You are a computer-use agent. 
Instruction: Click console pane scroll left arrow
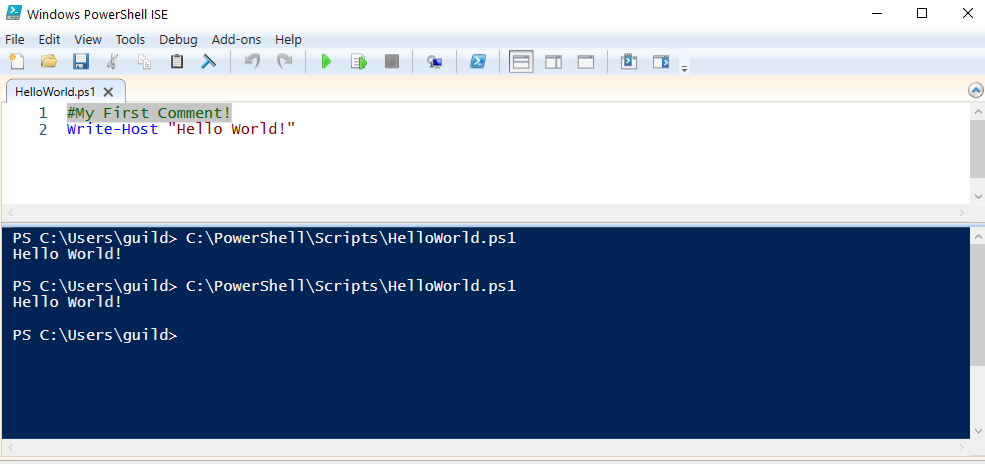point(9,447)
